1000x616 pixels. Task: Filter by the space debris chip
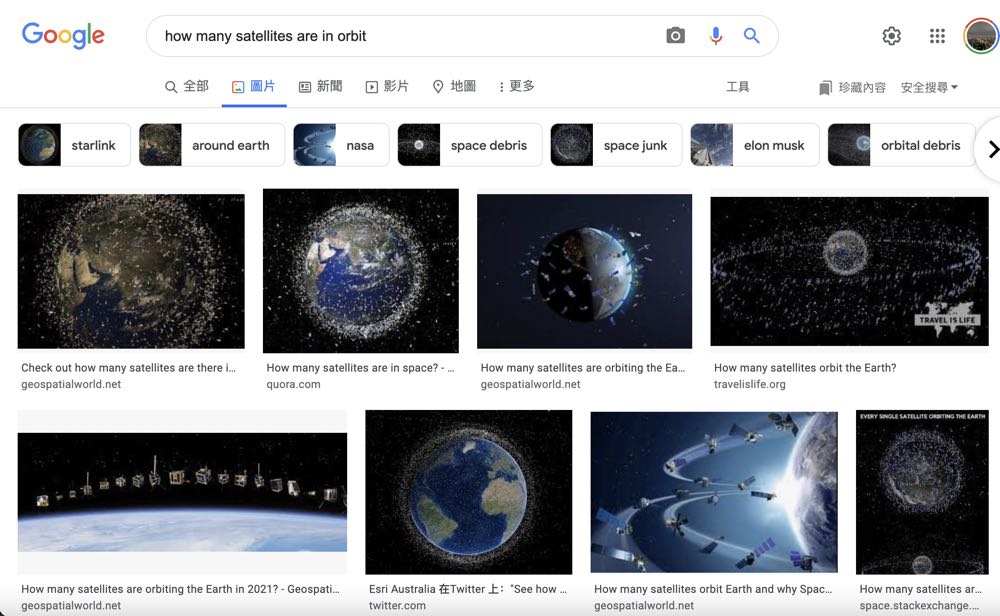[470, 145]
